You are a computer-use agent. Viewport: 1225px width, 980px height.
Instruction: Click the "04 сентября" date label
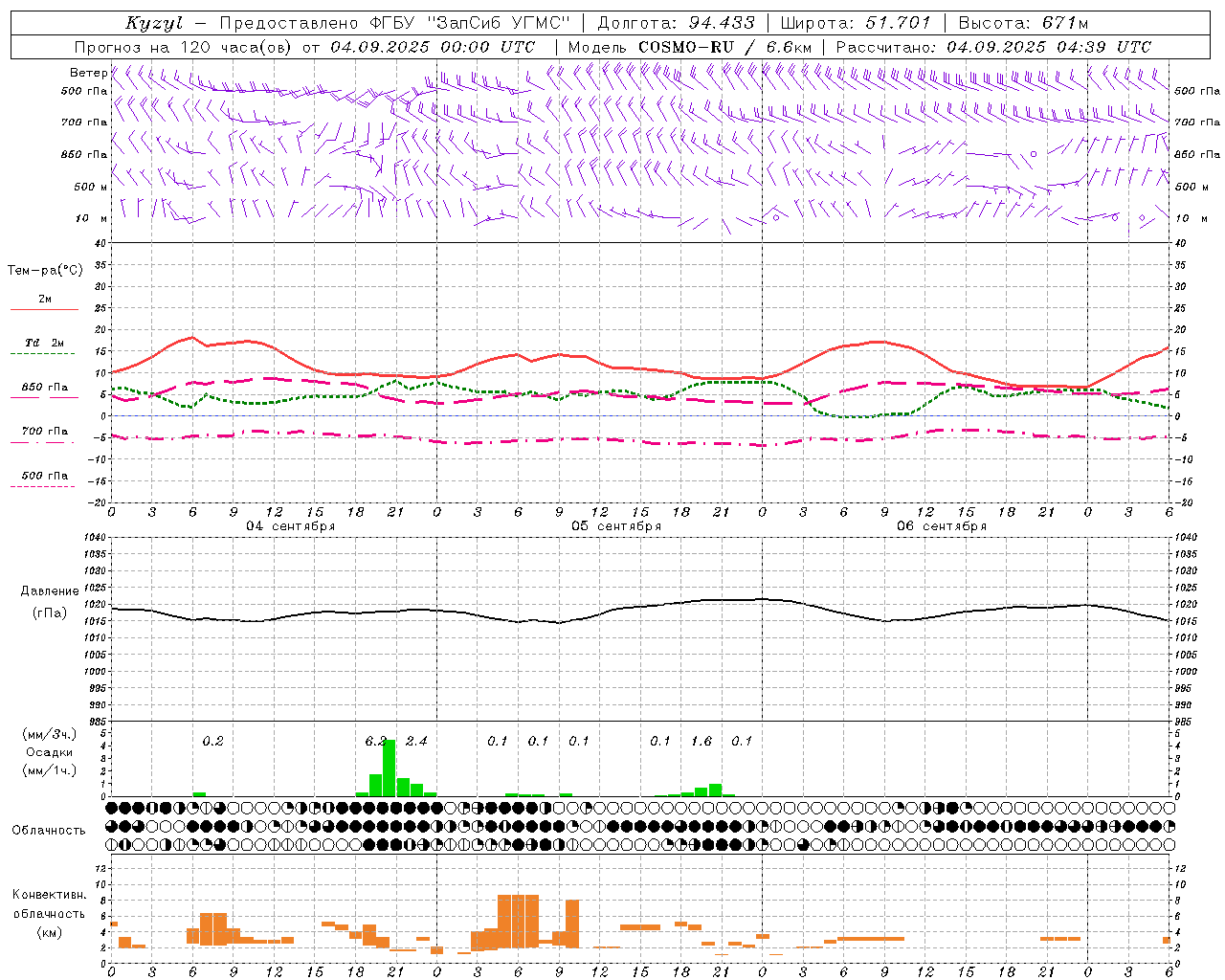tap(291, 526)
